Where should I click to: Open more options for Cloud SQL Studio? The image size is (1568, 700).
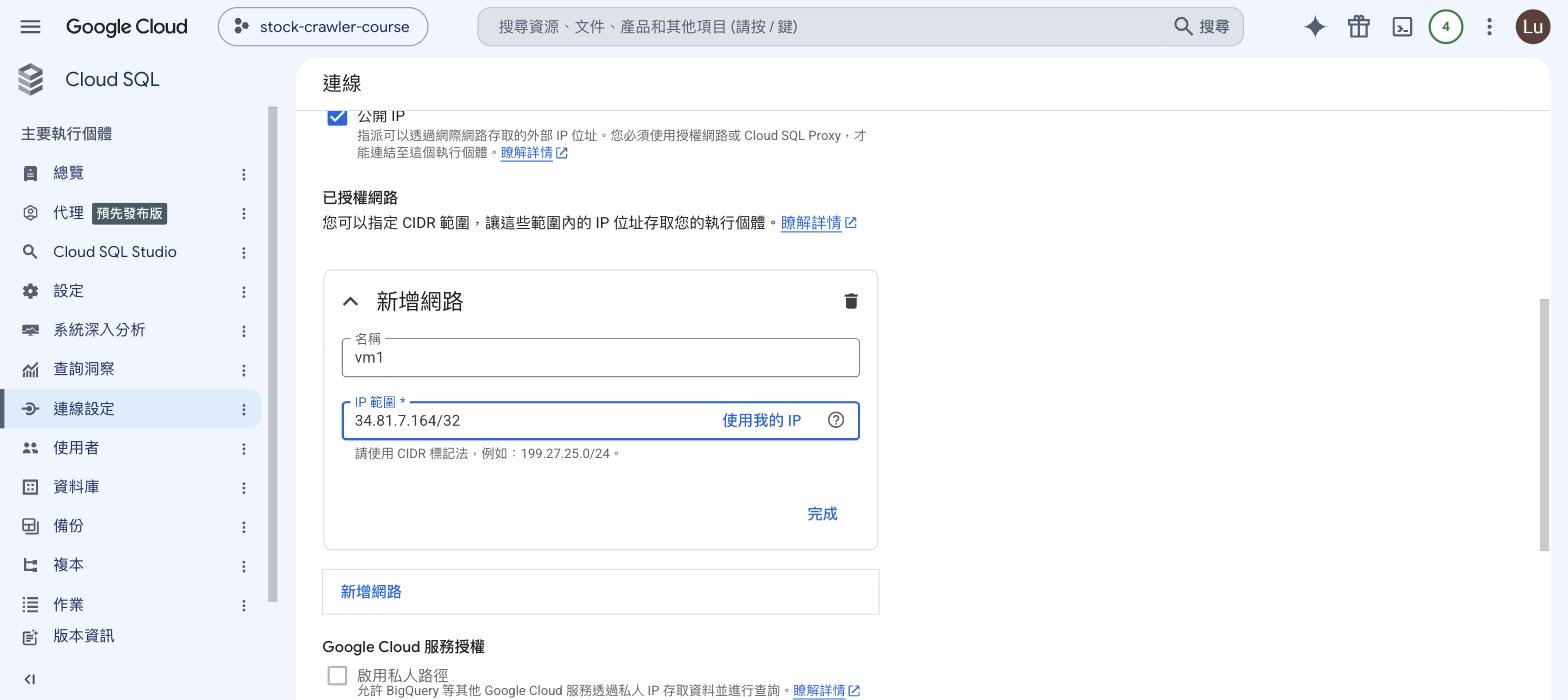tap(243, 252)
